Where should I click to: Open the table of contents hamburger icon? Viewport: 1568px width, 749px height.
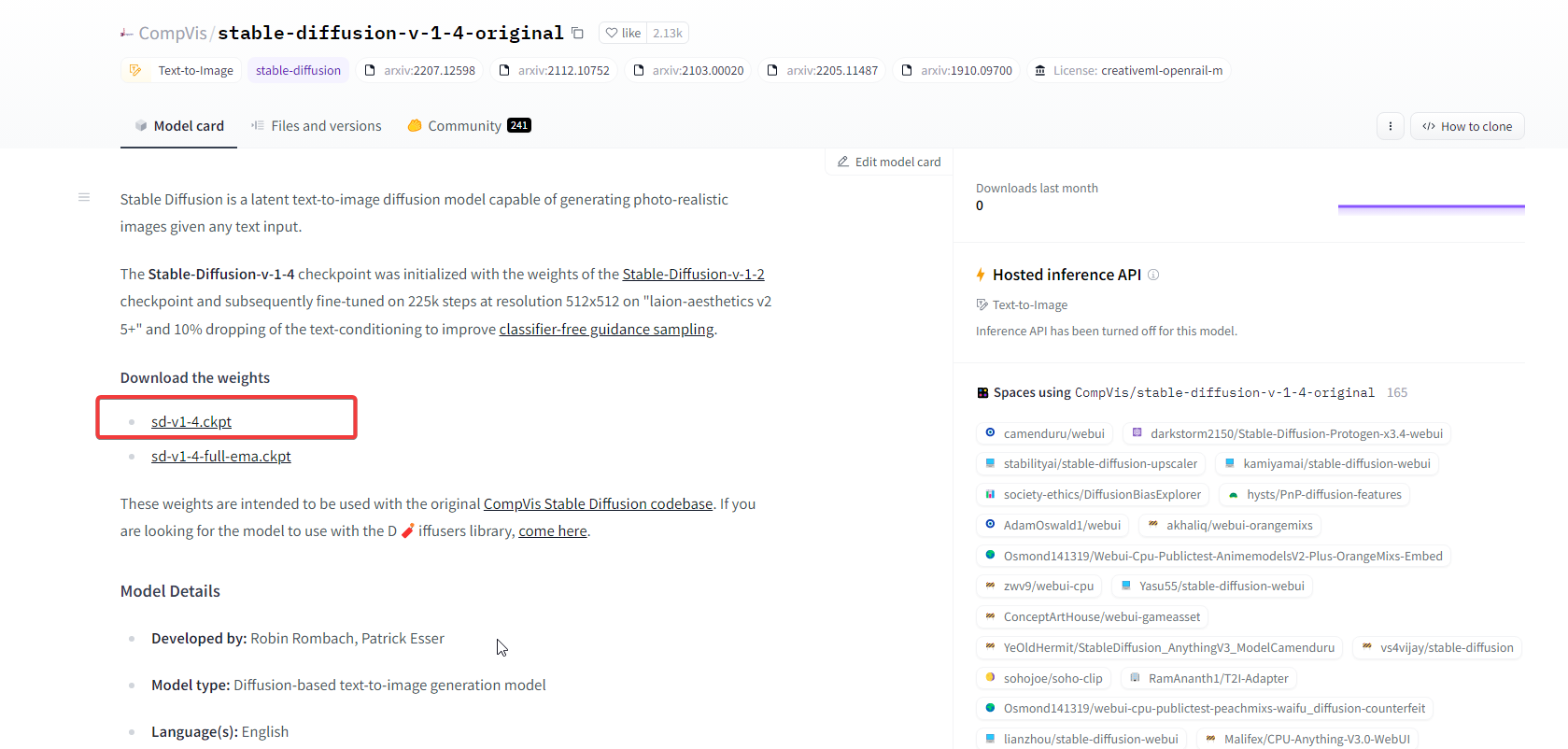pyautogui.click(x=84, y=197)
